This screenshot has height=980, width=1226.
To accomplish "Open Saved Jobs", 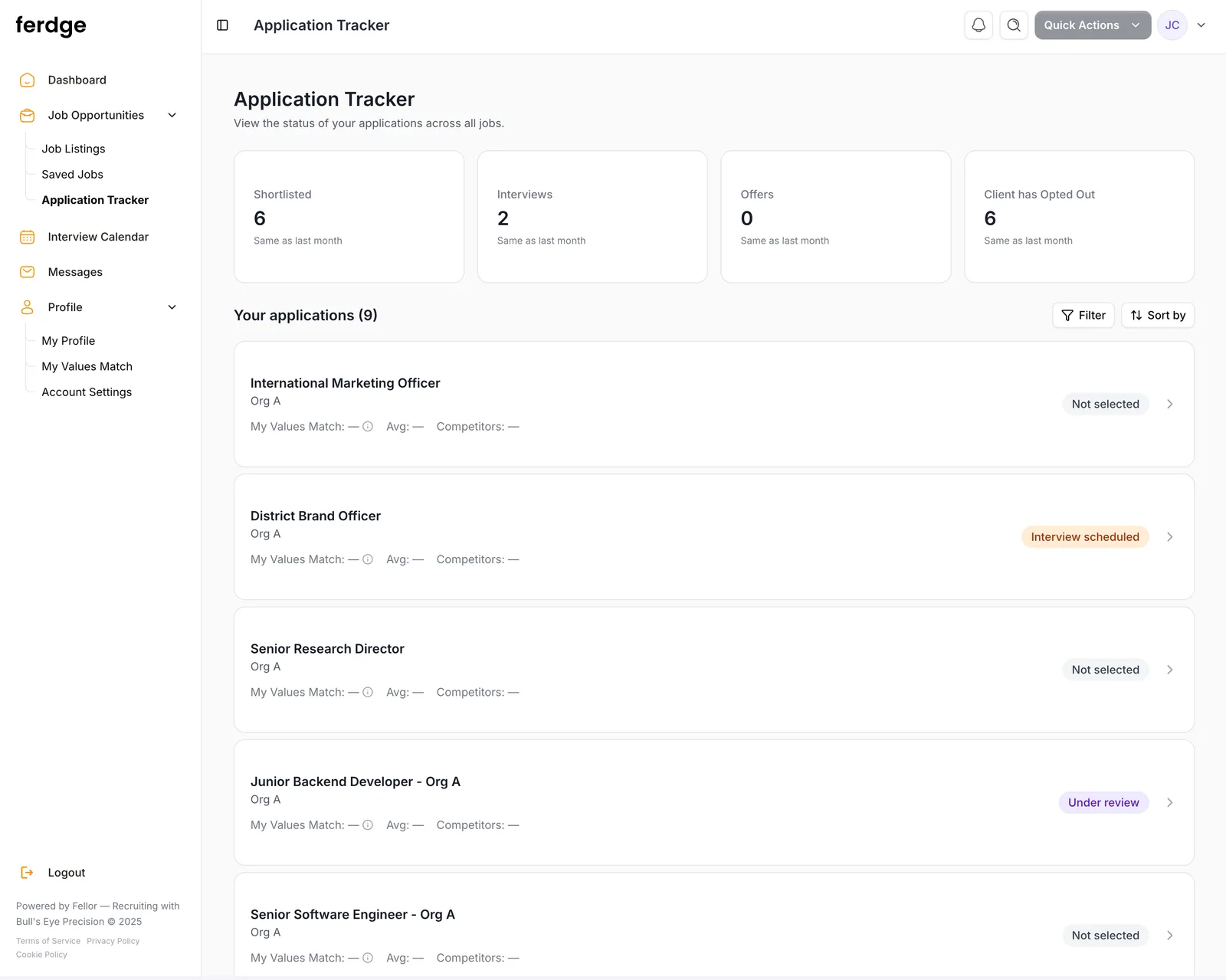I will pos(72,175).
